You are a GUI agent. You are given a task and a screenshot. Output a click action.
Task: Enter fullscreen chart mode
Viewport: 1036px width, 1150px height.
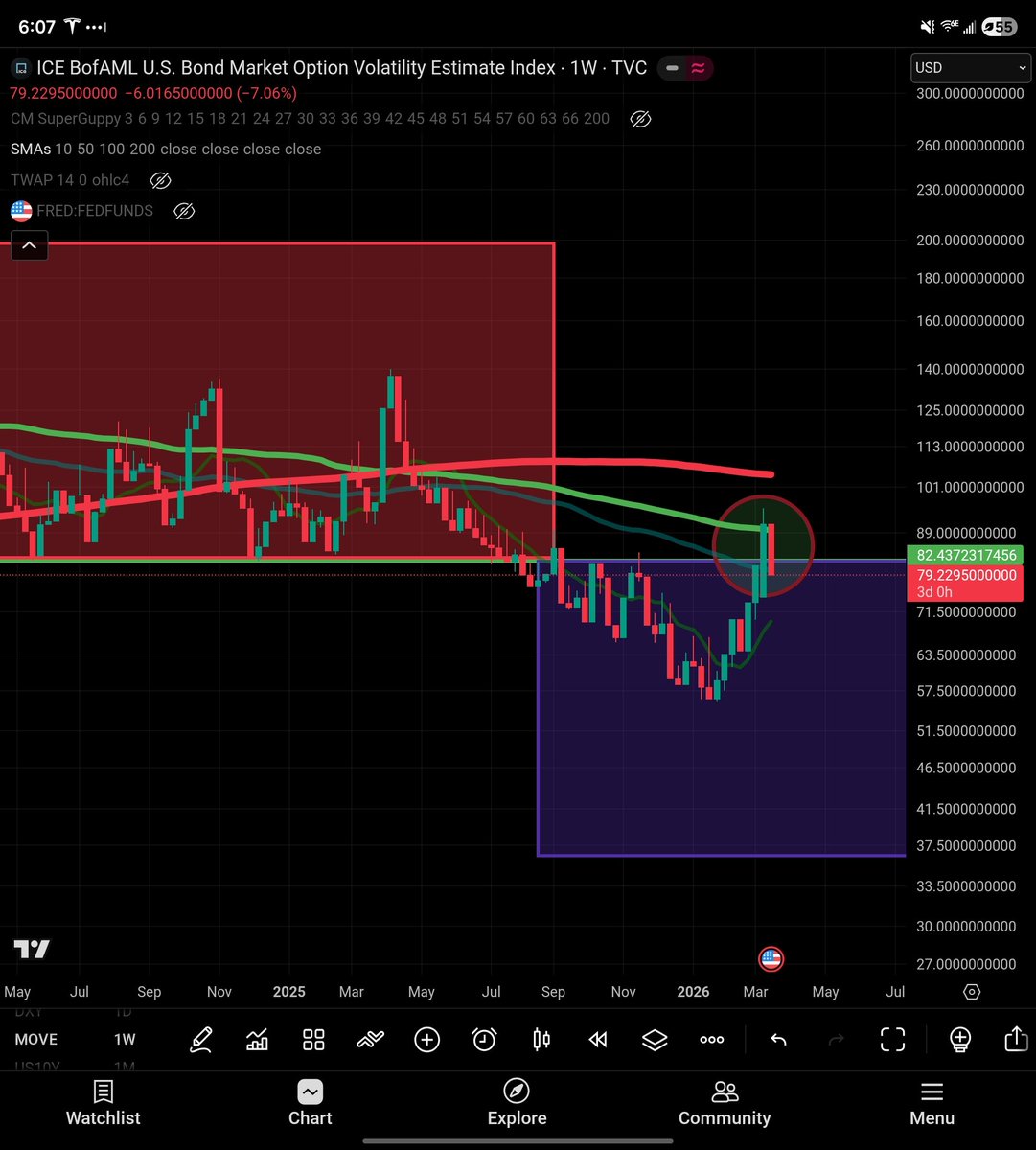[x=892, y=1040]
